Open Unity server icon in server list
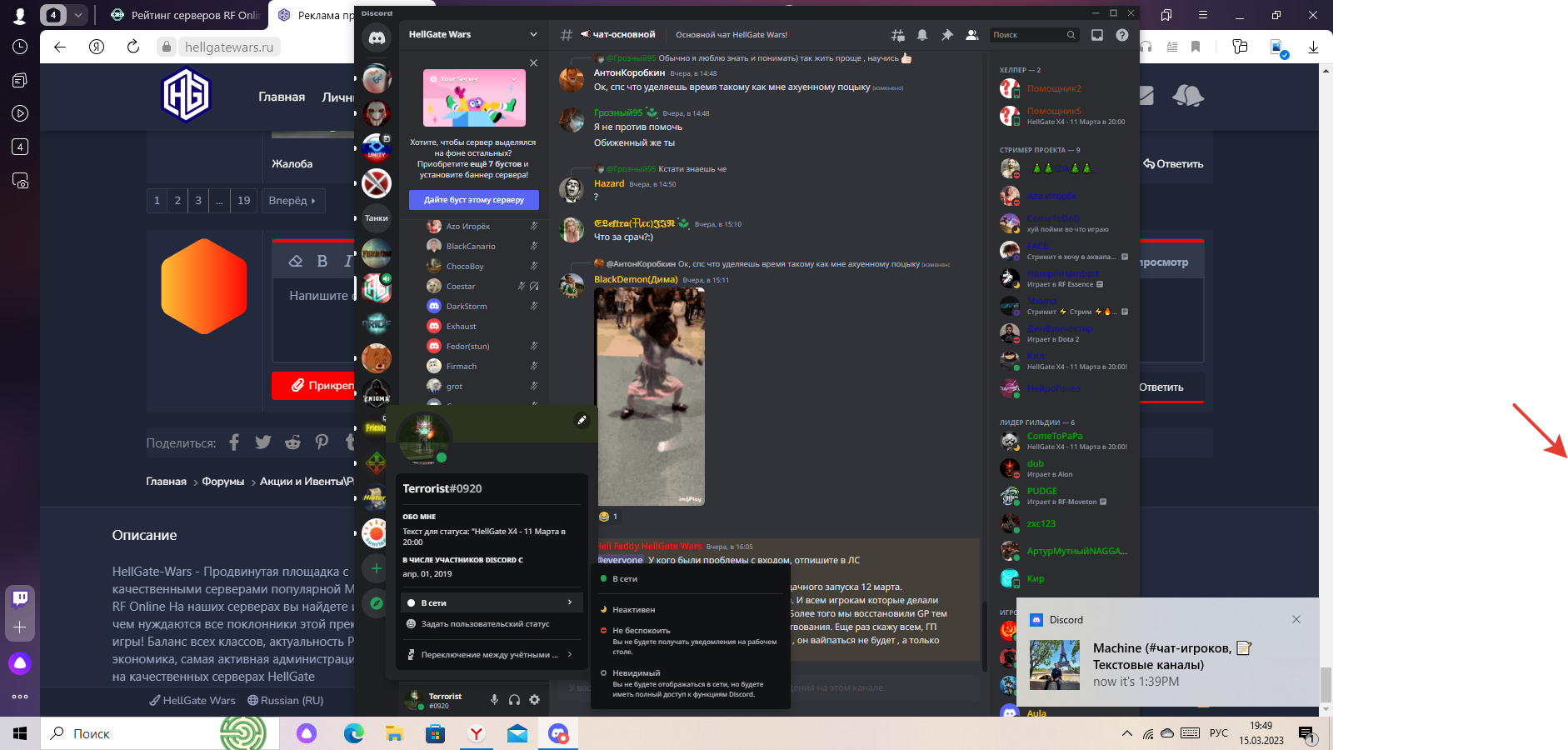 coord(377,148)
